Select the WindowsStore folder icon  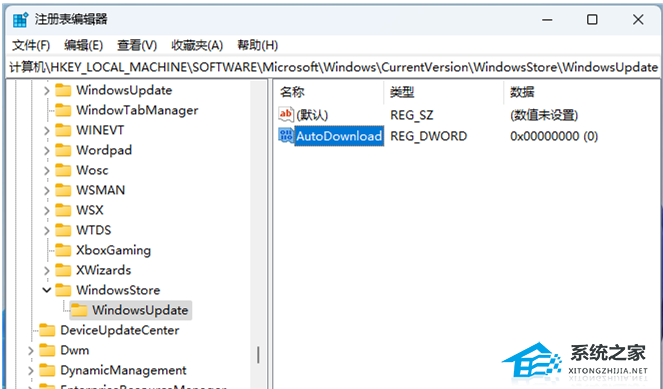point(63,290)
